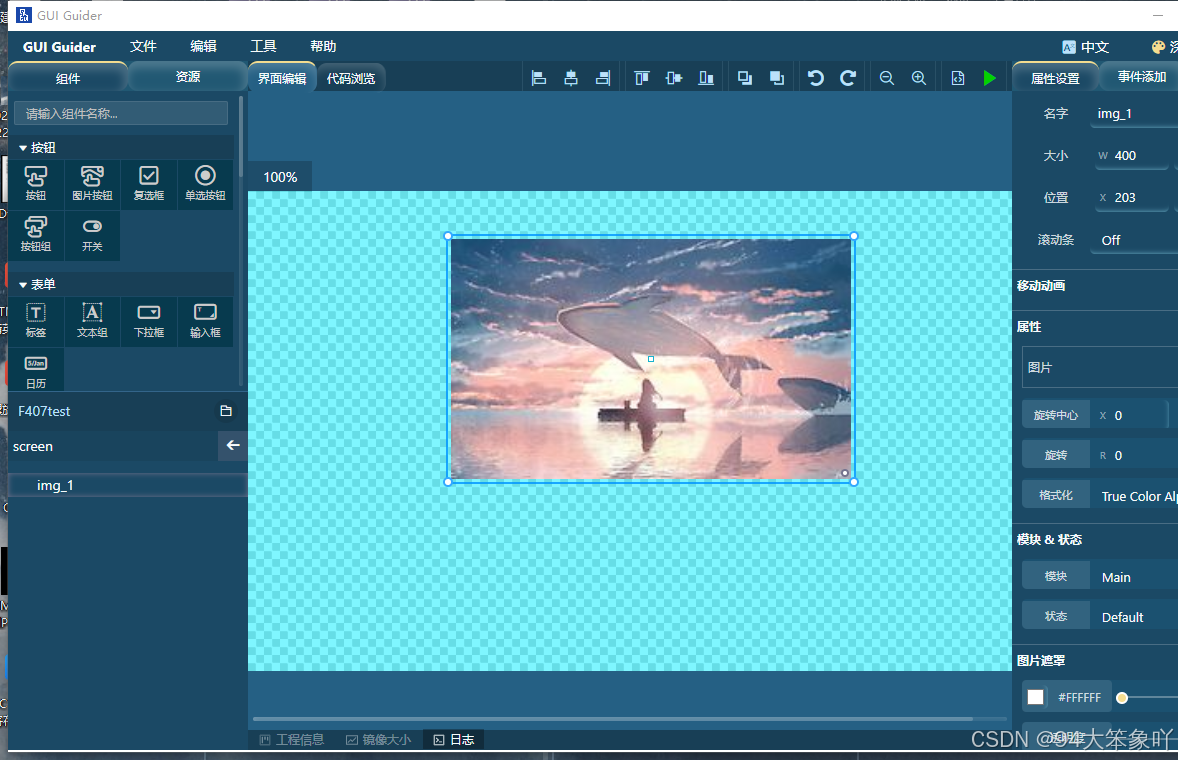Viewport: 1178px width, 760px height.
Task: Click the image mask opacity slider handle
Action: pos(1122,698)
